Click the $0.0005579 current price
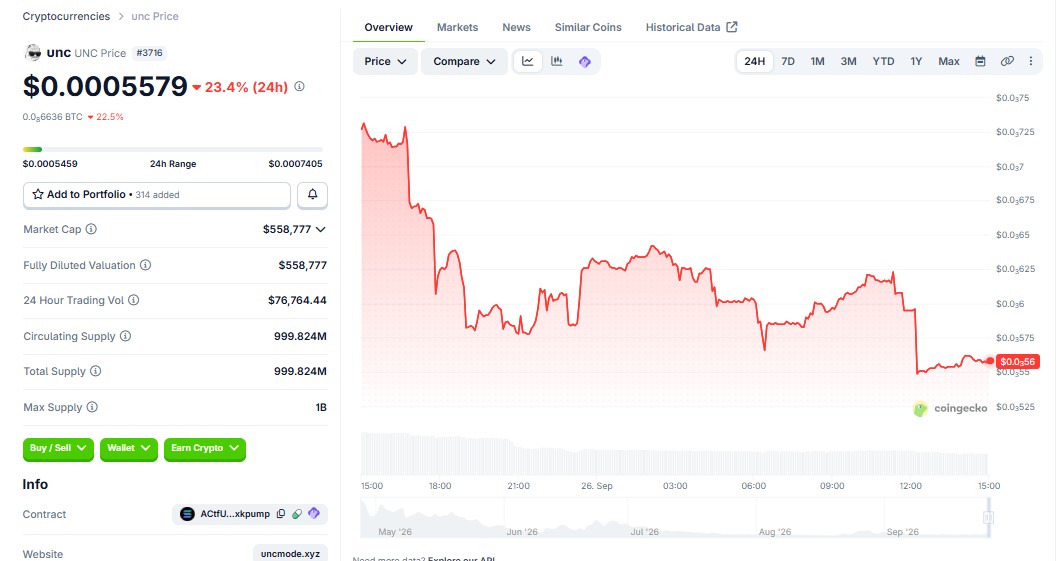 point(105,86)
